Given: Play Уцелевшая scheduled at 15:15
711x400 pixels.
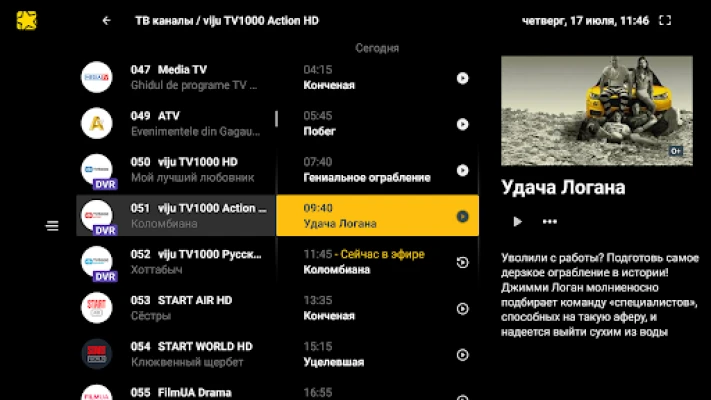Looking at the screenshot, I should pyautogui.click(x=462, y=354).
